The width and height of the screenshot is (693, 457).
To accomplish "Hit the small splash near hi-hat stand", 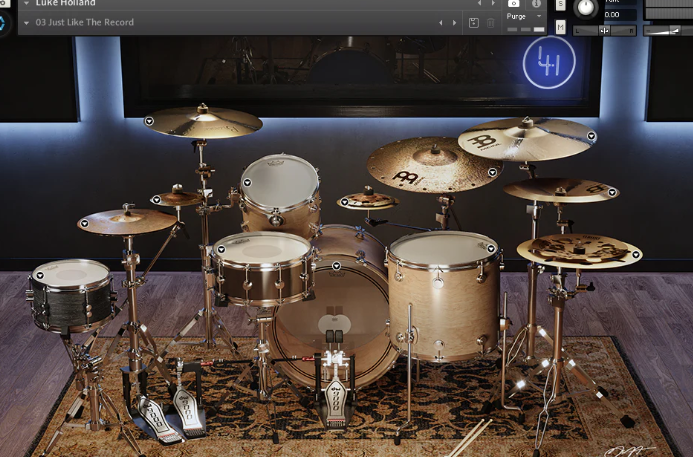I will pyautogui.click(x=178, y=199).
